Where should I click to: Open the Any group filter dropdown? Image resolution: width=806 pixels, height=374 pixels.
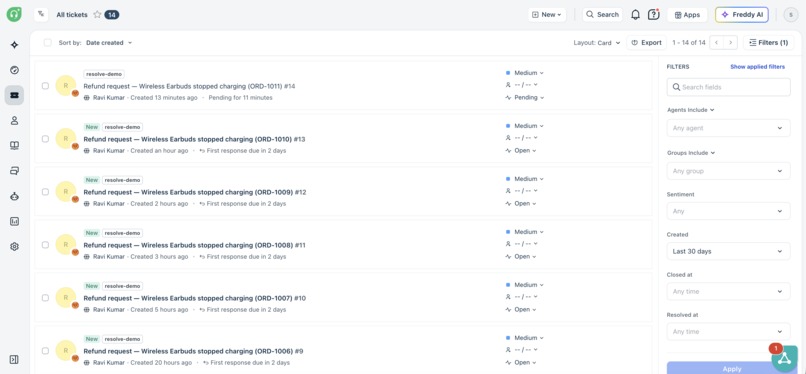point(728,171)
